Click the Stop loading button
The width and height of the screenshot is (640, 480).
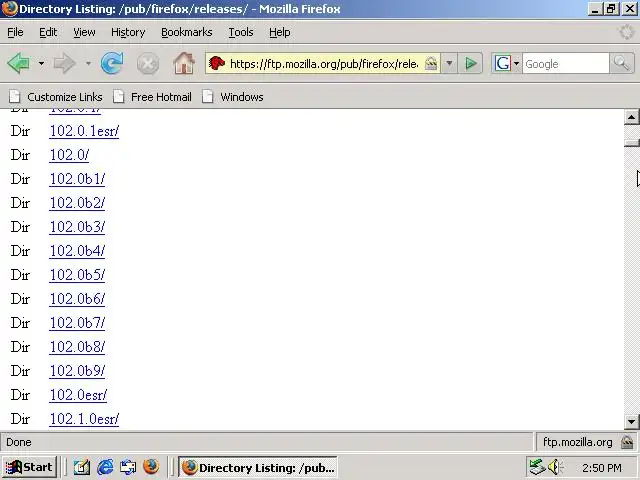(148, 64)
